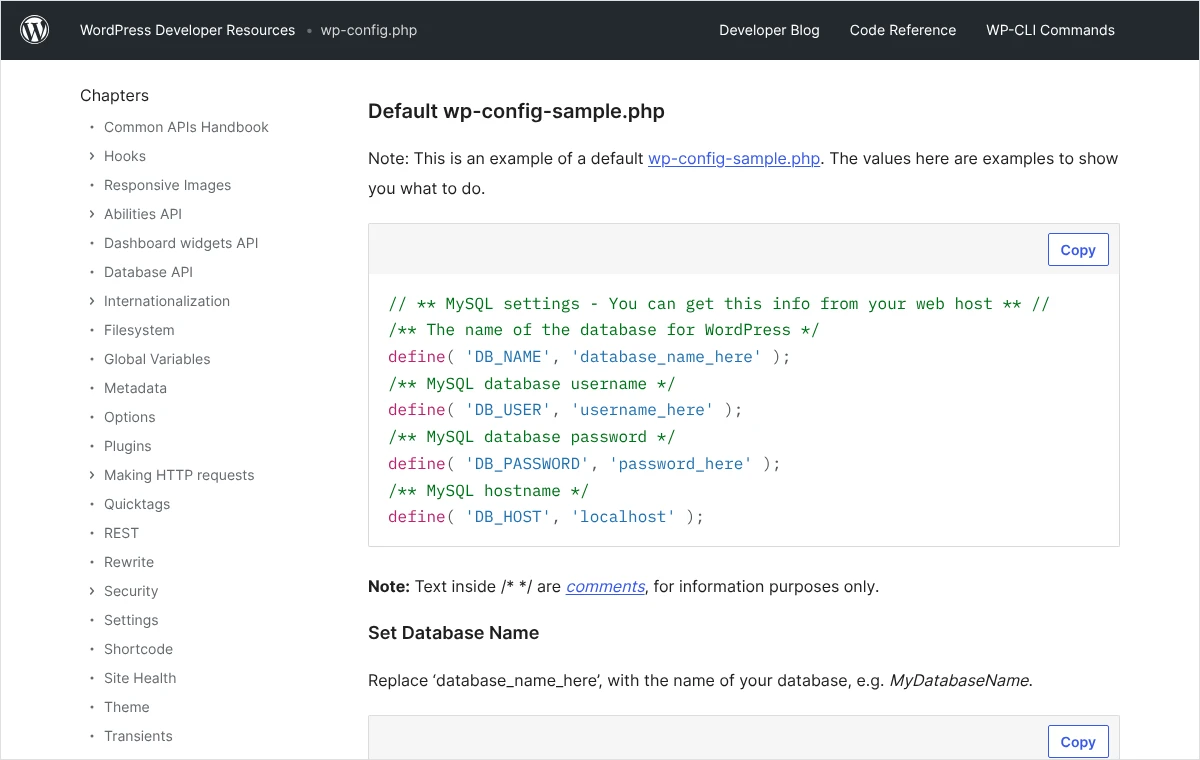Screen dimensions: 1200x760
Task: Visit the Internationalization chapter page
Action: [167, 301]
